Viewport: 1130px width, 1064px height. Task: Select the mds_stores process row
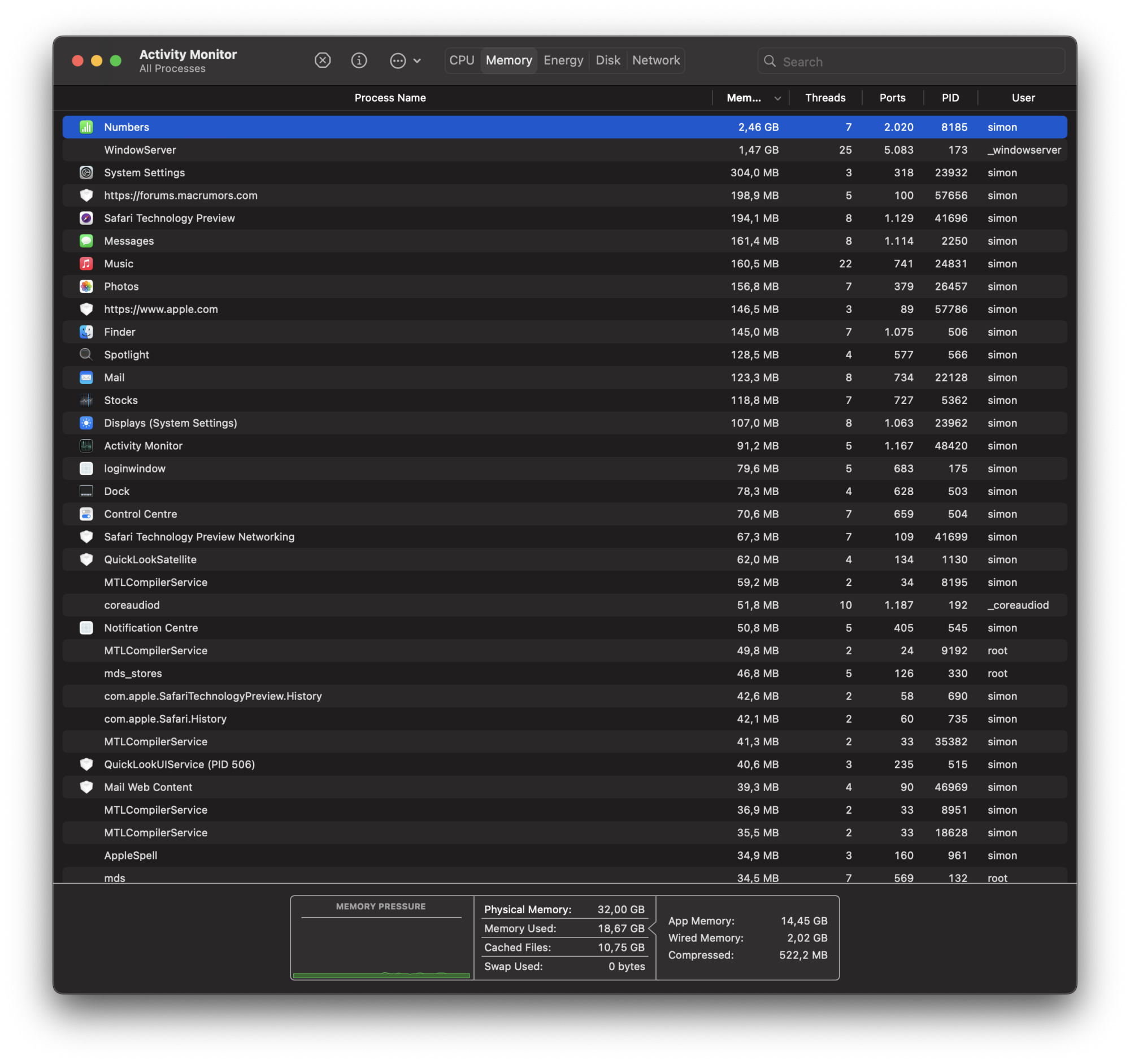pos(564,673)
